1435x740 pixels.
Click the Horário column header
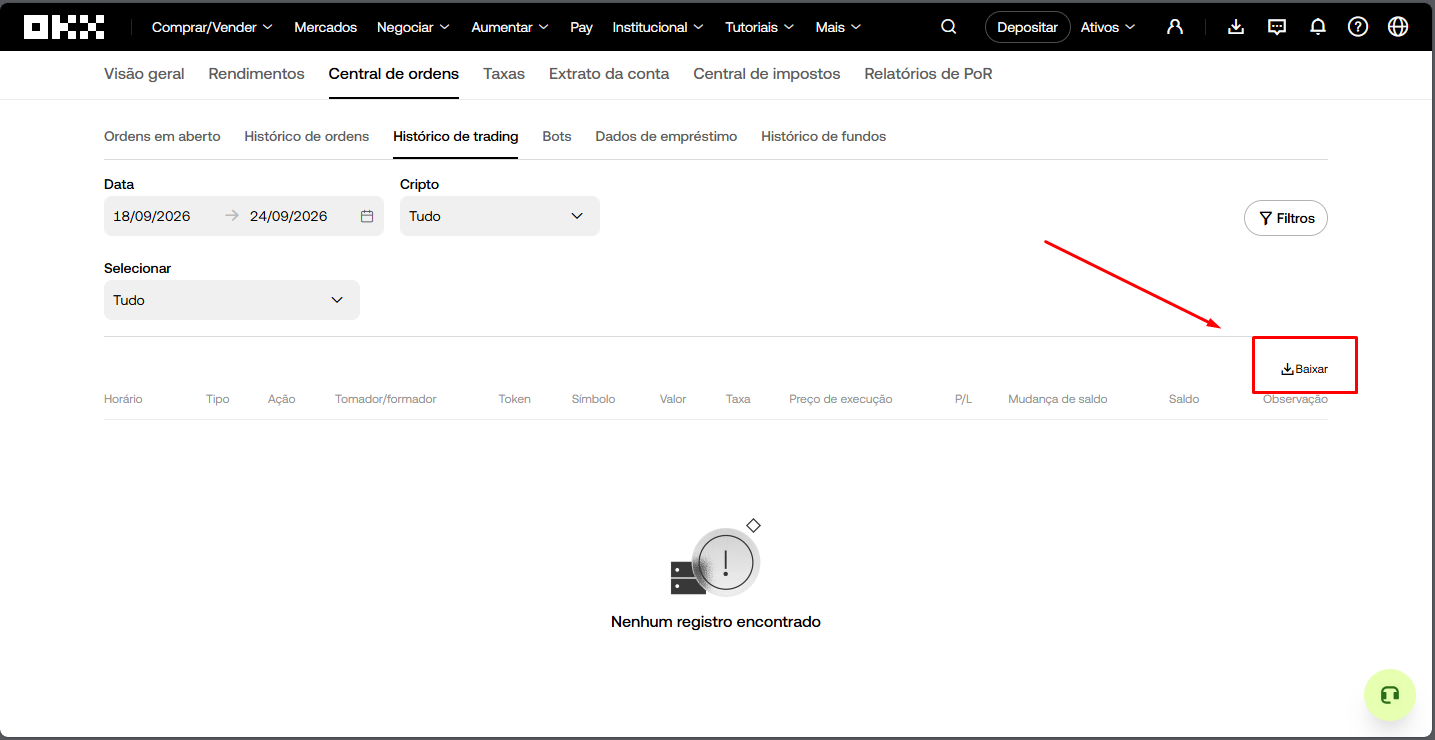(x=123, y=399)
